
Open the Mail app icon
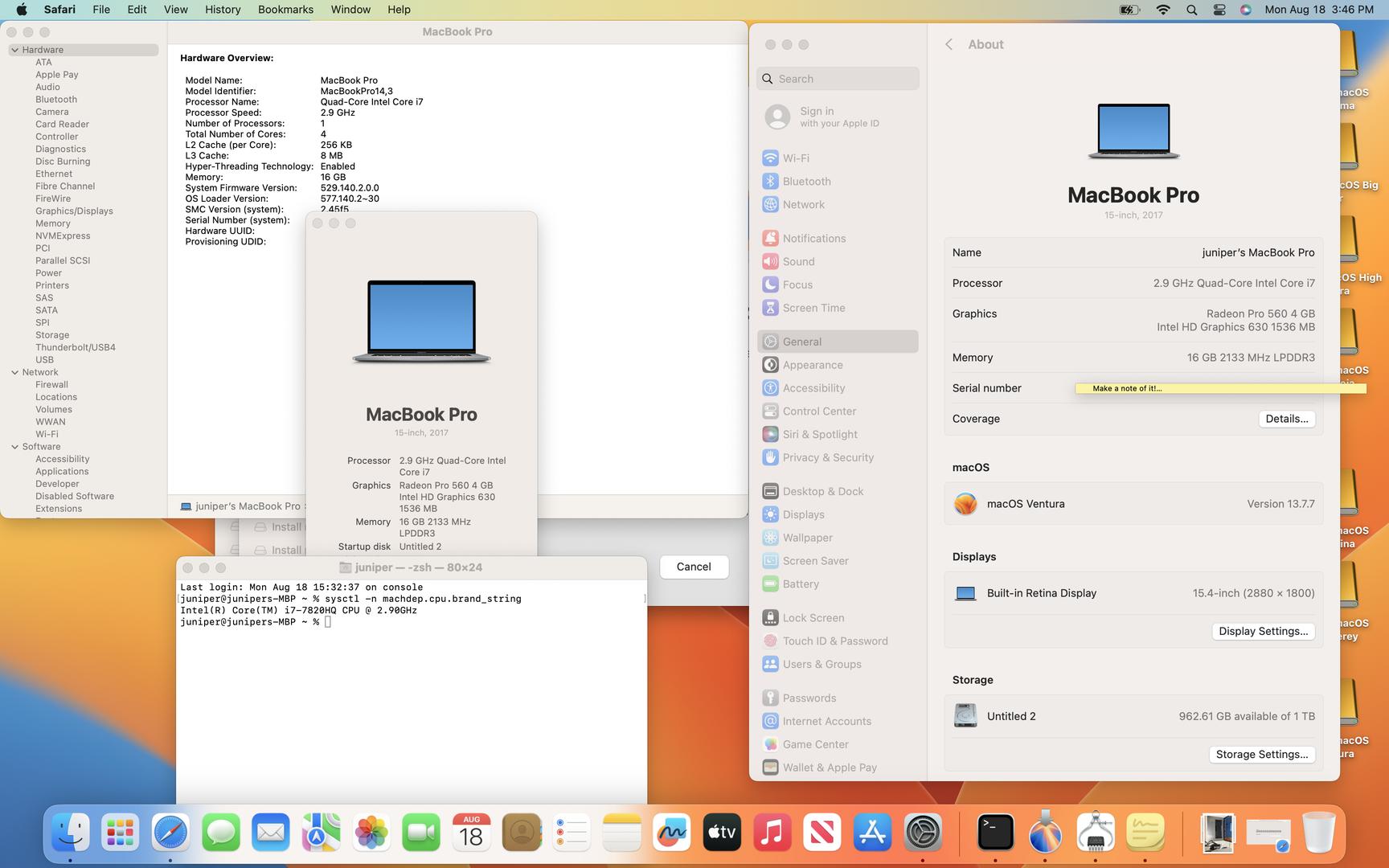(x=271, y=833)
